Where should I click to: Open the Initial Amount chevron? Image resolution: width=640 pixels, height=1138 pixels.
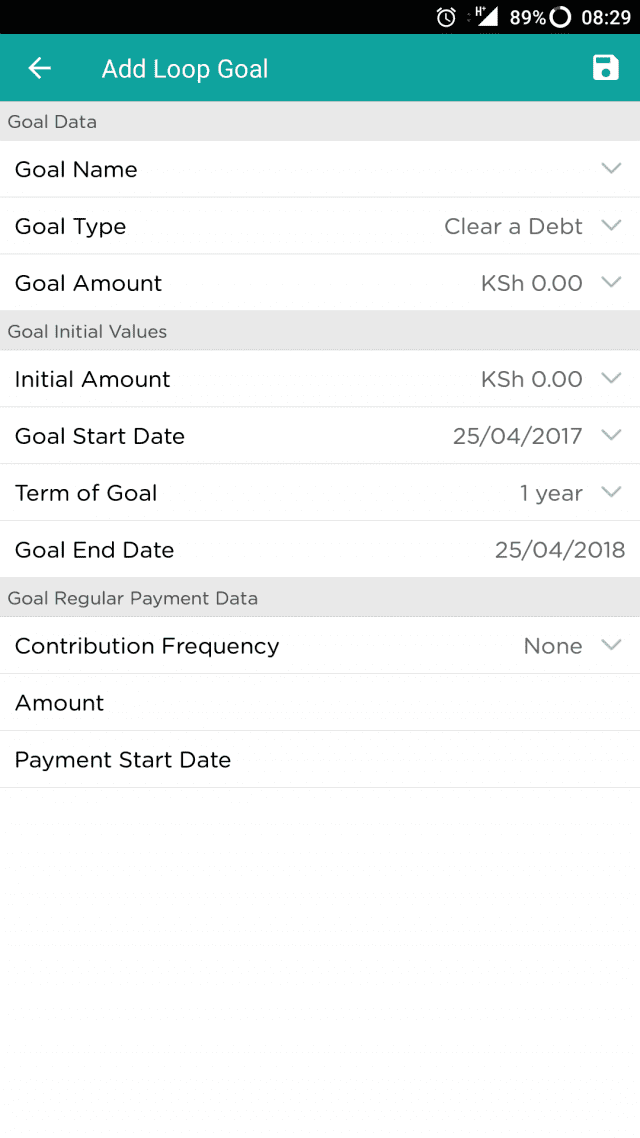coord(611,377)
